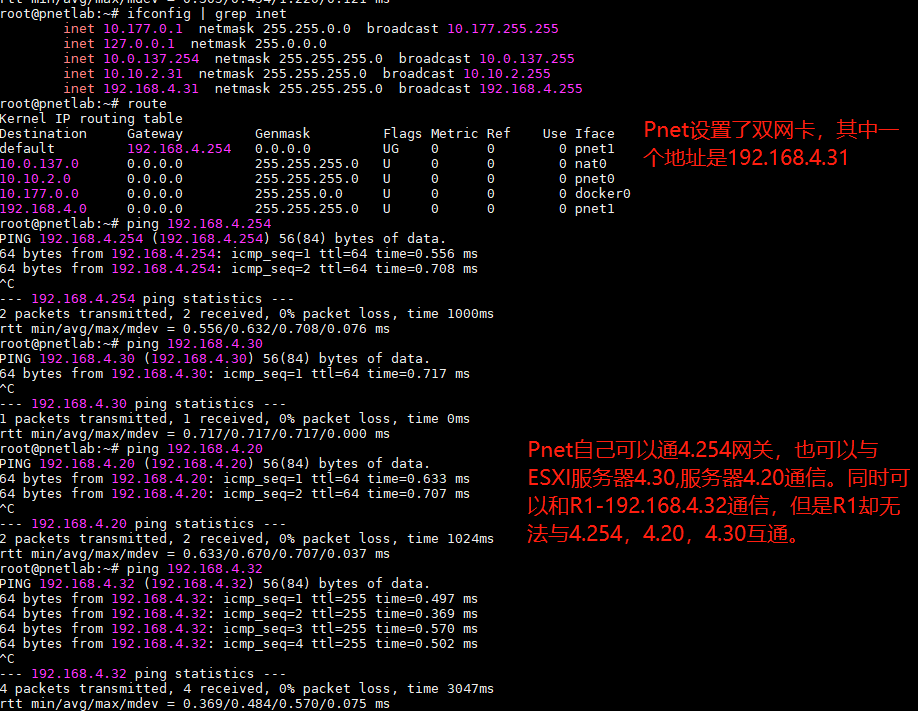
Task: Click the docker0 interface name
Action: click(x=603, y=194)
